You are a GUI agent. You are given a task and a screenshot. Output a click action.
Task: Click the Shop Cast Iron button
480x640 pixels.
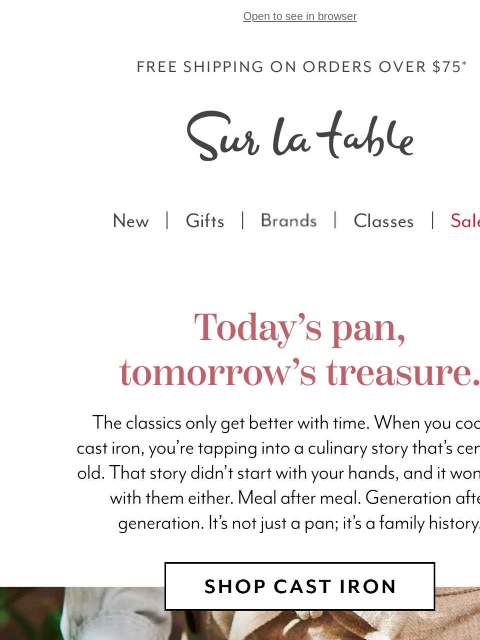coord(300,586)
